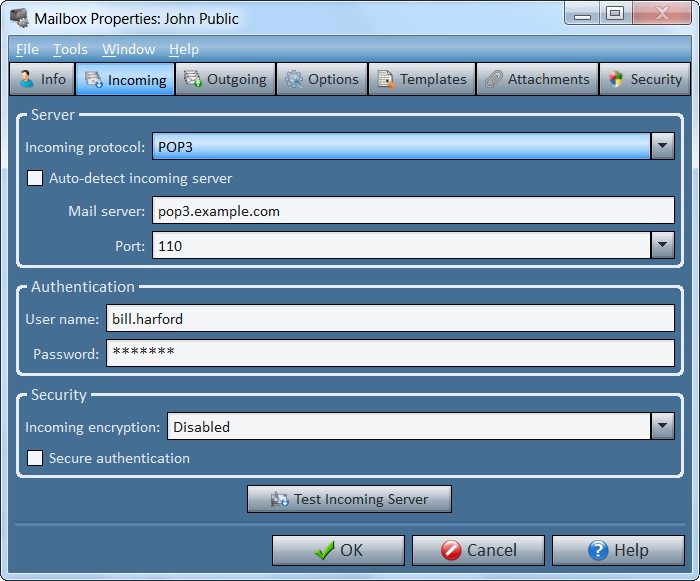The width and height of the screenshot is (700, 581).
Task: Minimize the Mailbox Properties window
Action: tap(582, 14)
